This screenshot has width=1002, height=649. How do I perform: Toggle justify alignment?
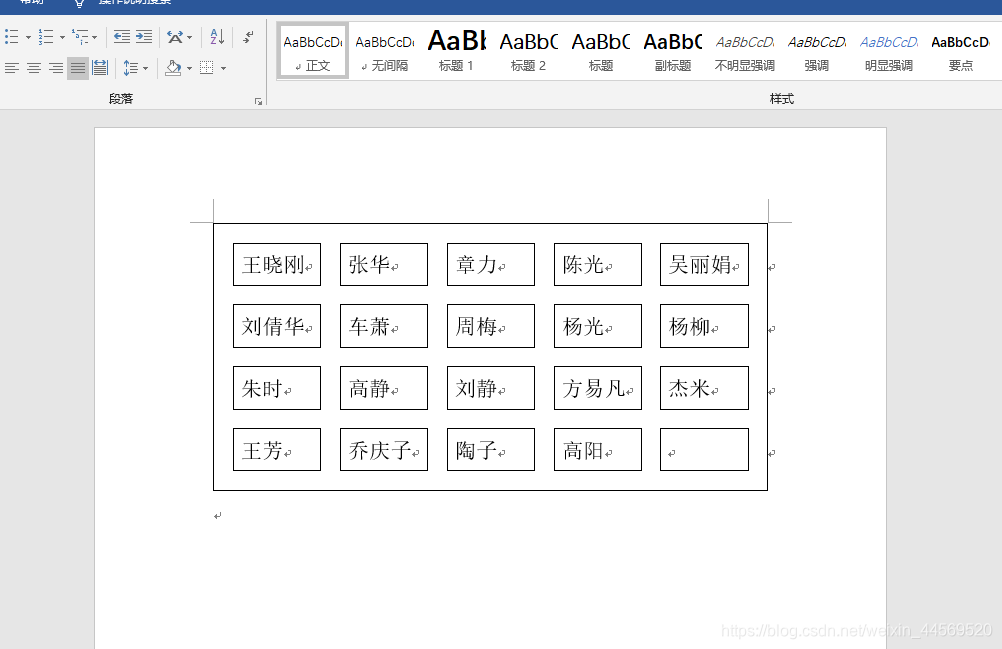tap(78, 68)
